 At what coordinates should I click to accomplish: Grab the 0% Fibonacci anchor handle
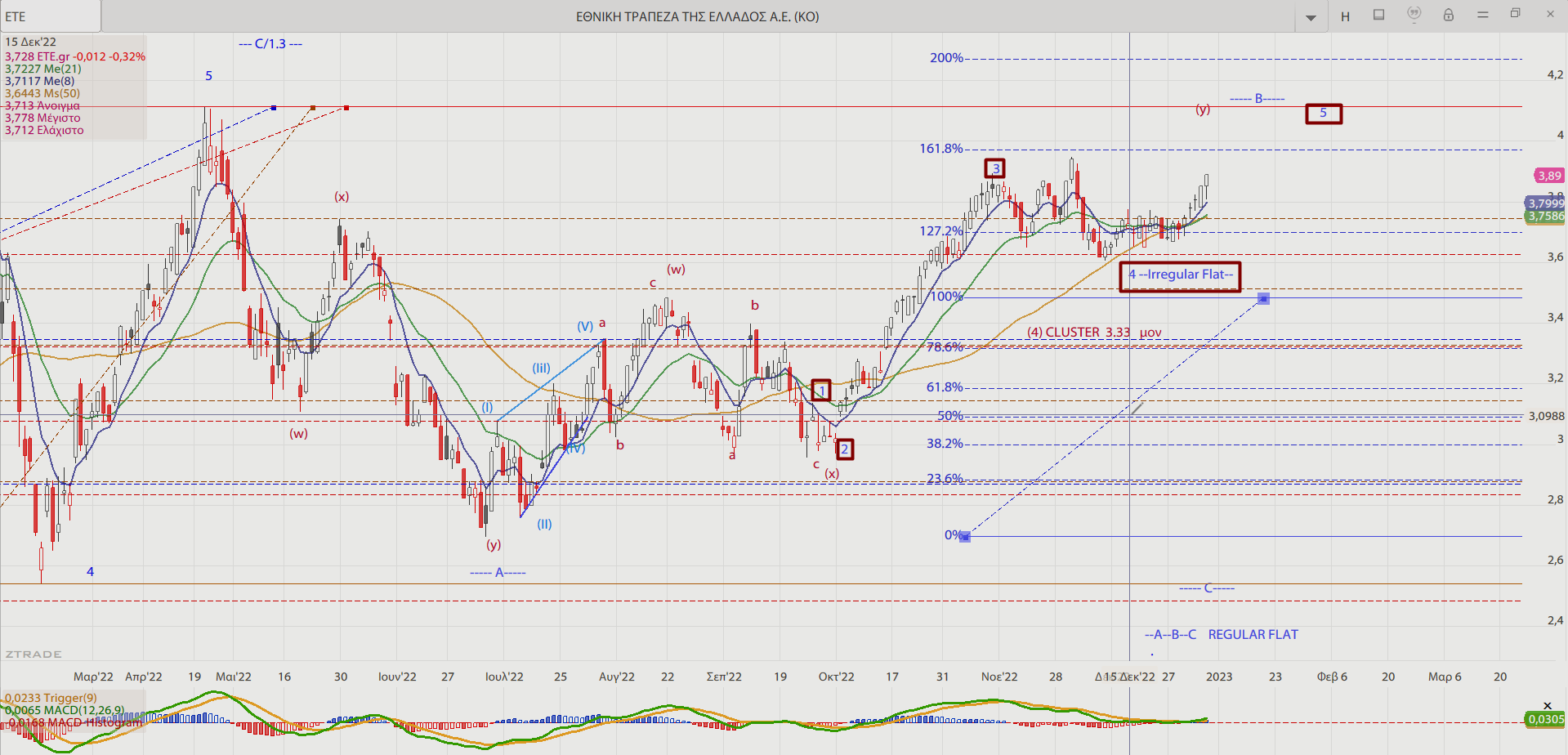tap(965, 537)
